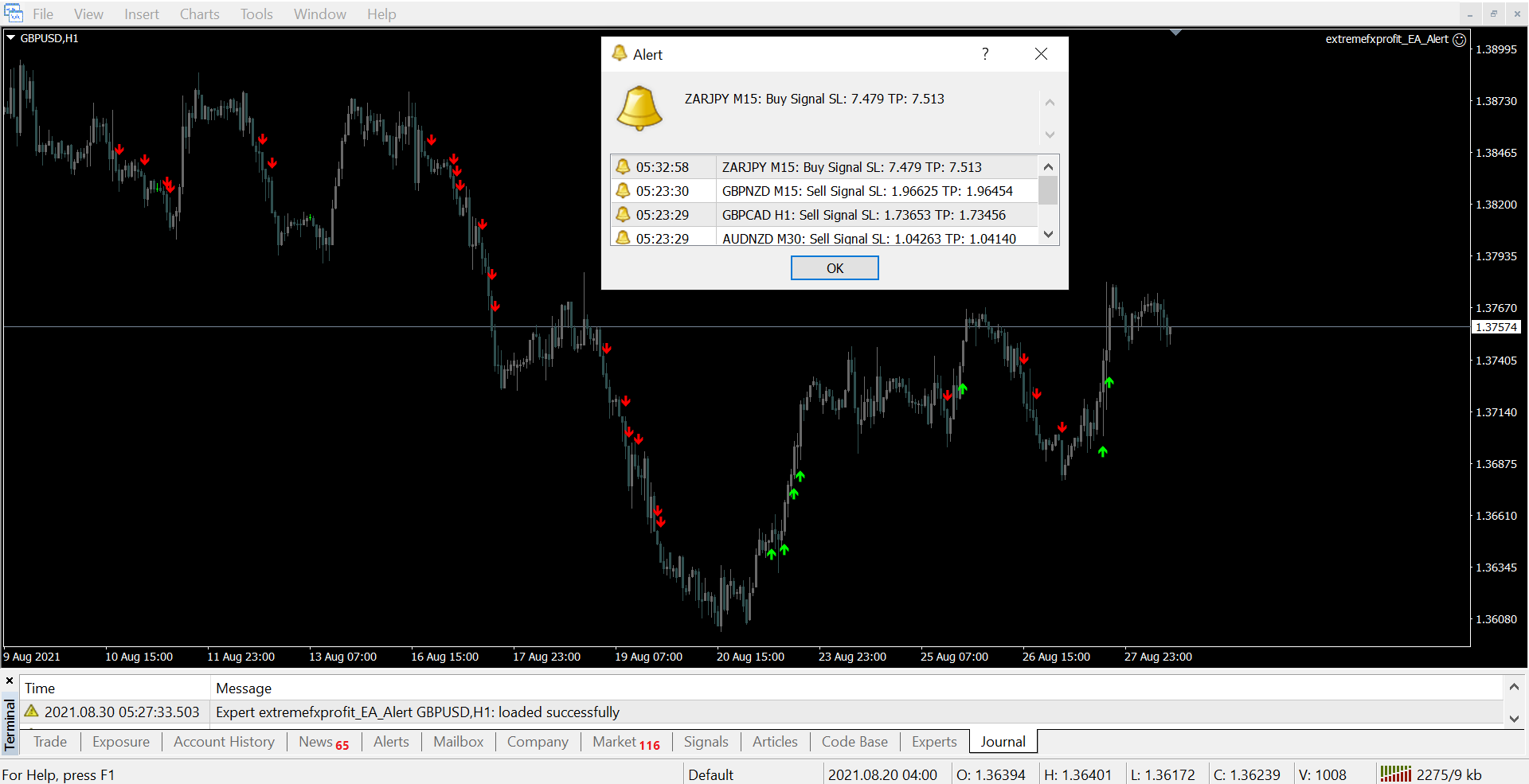Screen dimensions: 1529x784
Task: Click the large alert bell icon
Action: click(639, 108)
